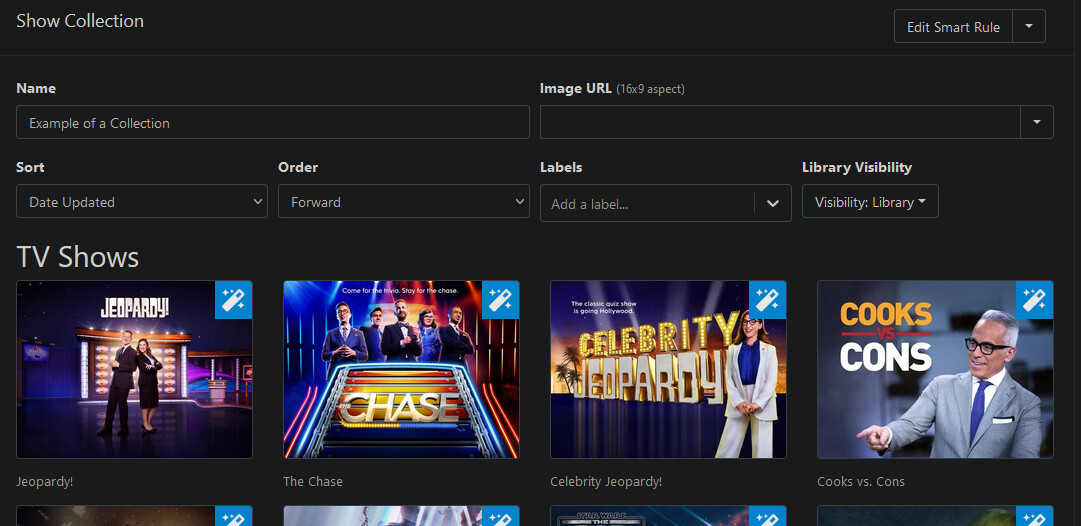Click the Edit Smart Rule button
The width and height of the screenshot is (1081, 526).
(x=953, y=27)
